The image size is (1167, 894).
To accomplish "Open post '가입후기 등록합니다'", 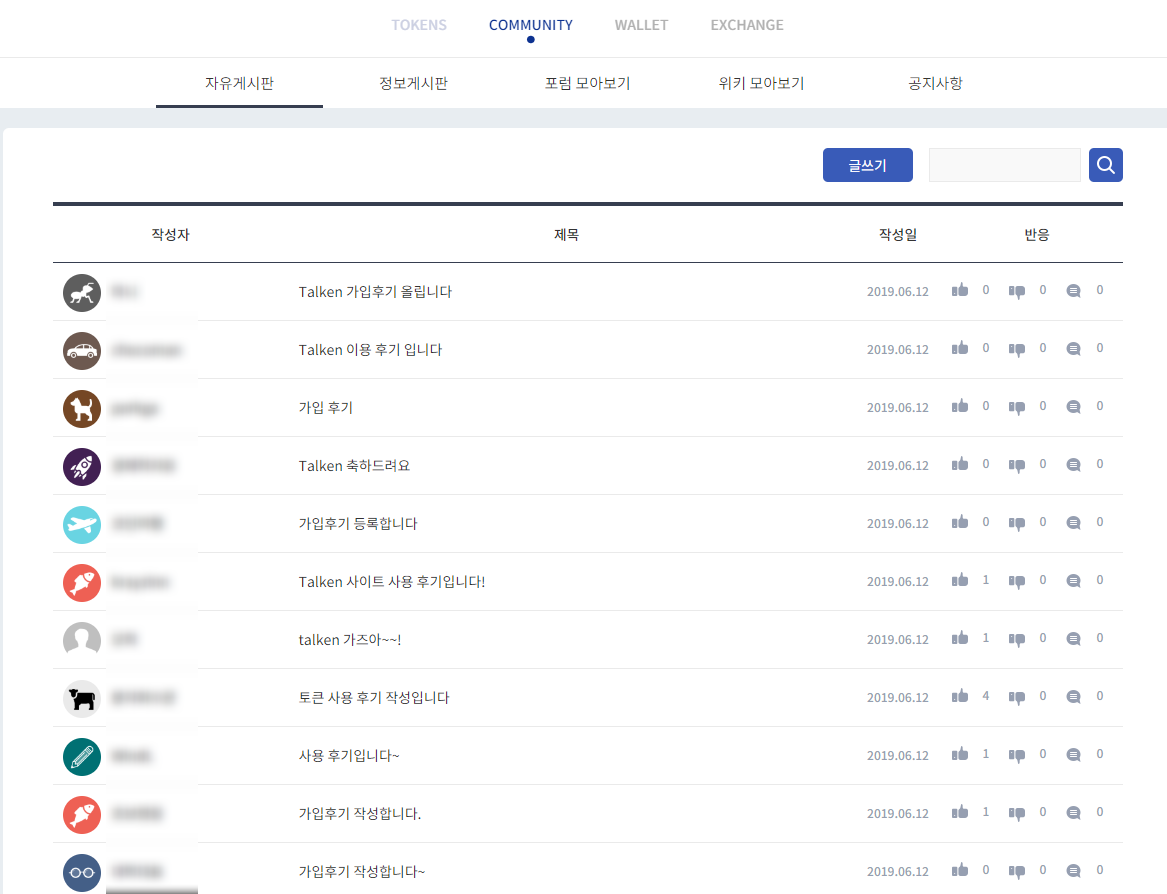I will pyautogui.click(x=358, y=524).
